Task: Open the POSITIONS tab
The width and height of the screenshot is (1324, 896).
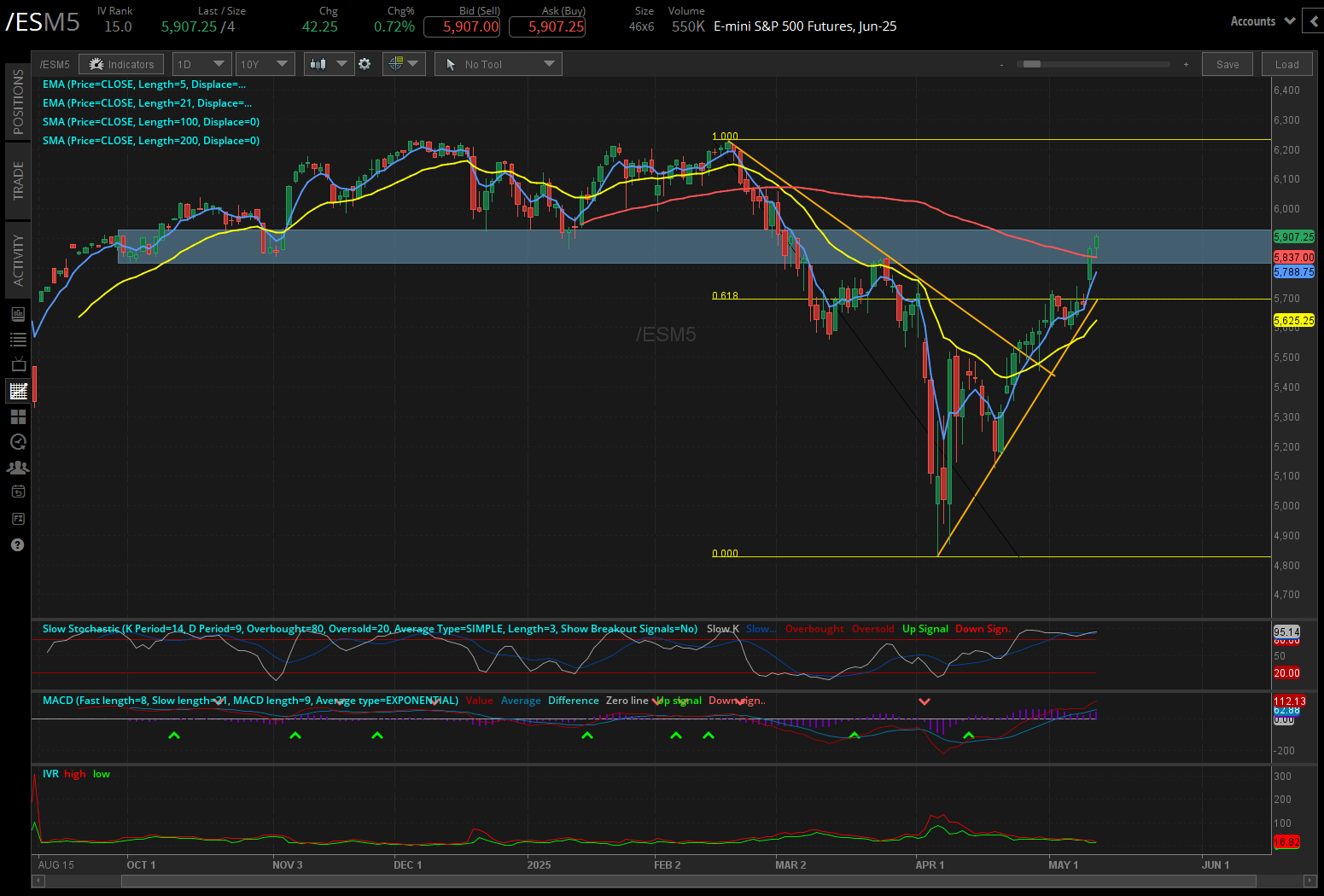Action: [x=17, y=101]
